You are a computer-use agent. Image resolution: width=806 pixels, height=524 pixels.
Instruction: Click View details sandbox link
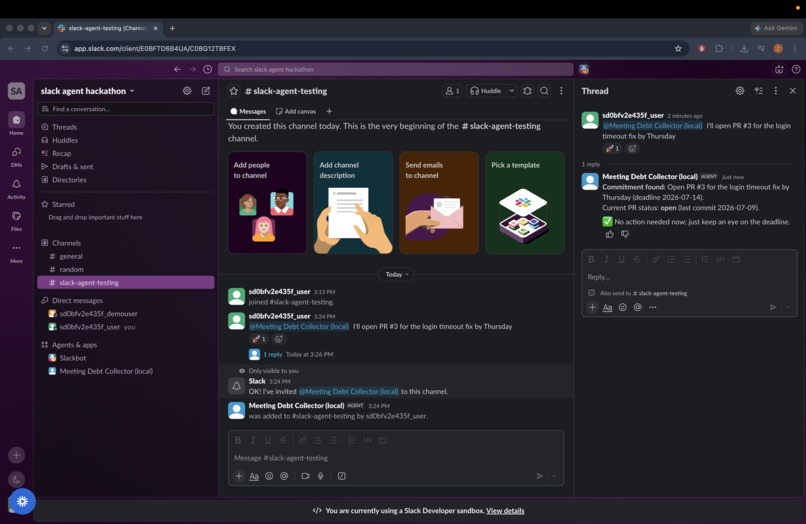505,511
